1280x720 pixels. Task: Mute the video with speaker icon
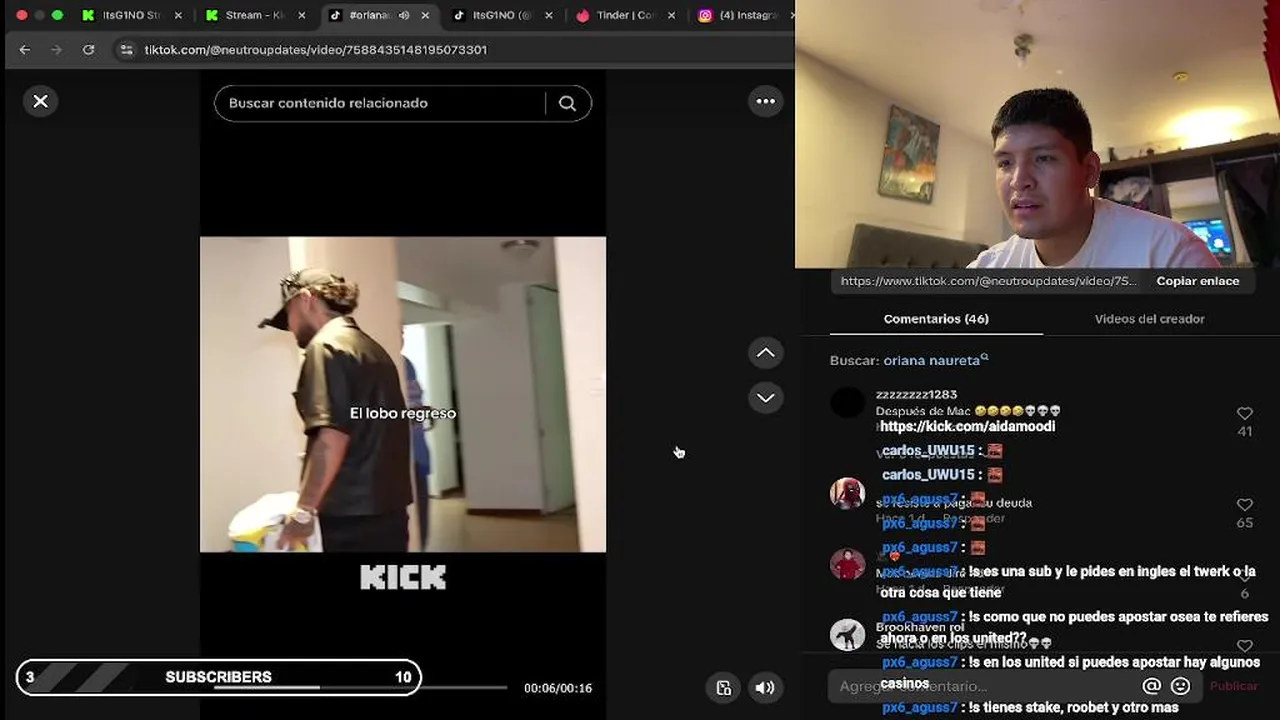(x=765, y=687)
